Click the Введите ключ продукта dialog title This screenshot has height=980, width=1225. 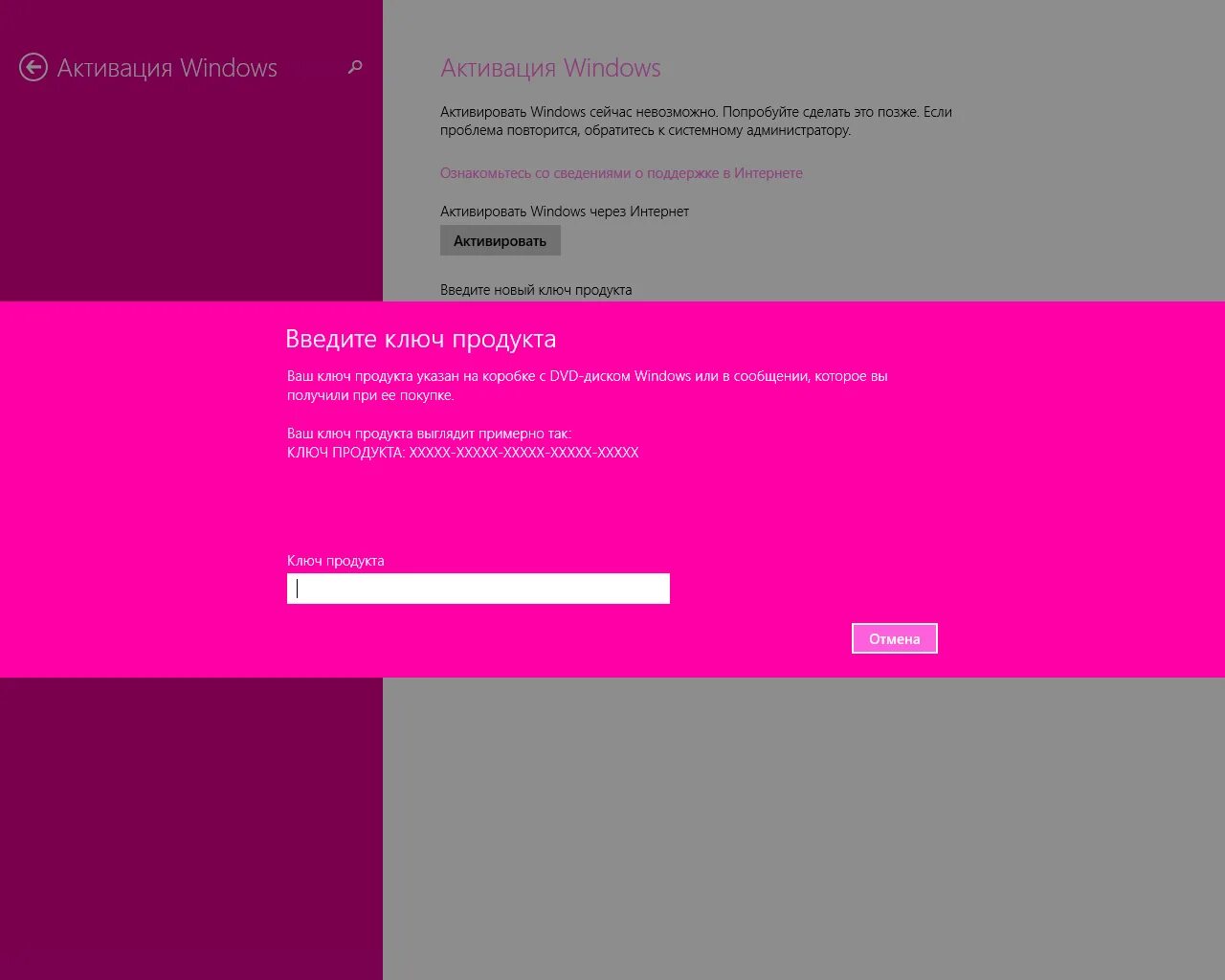point(420,339)
